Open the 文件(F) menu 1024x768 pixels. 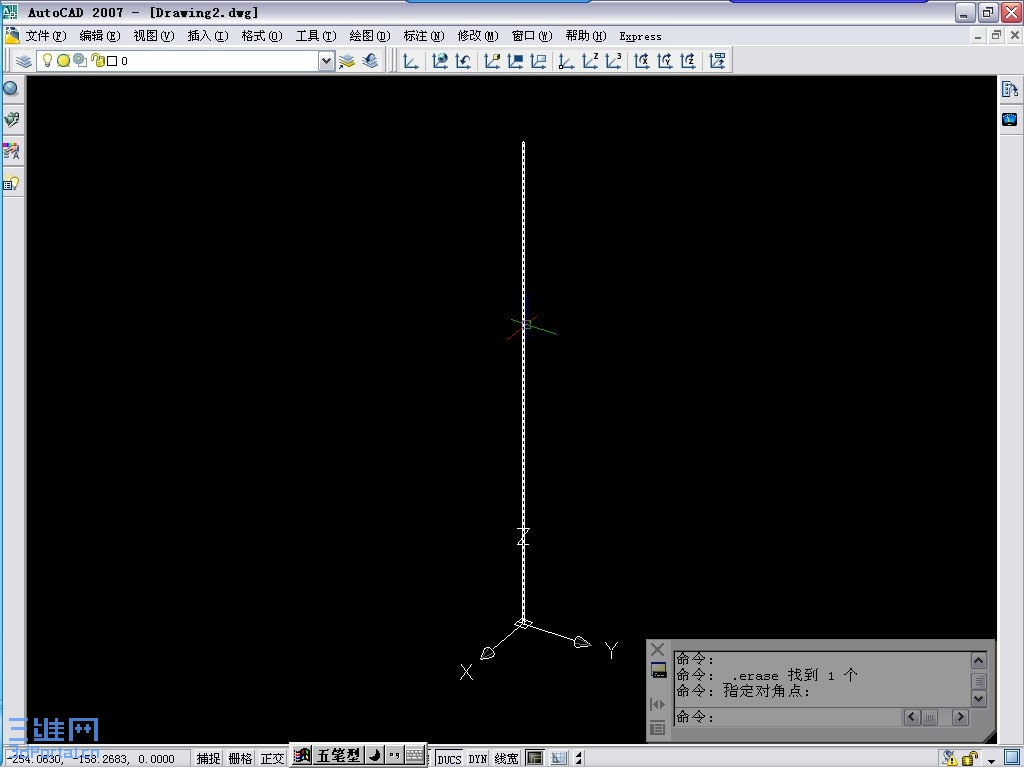pos(46,36)
